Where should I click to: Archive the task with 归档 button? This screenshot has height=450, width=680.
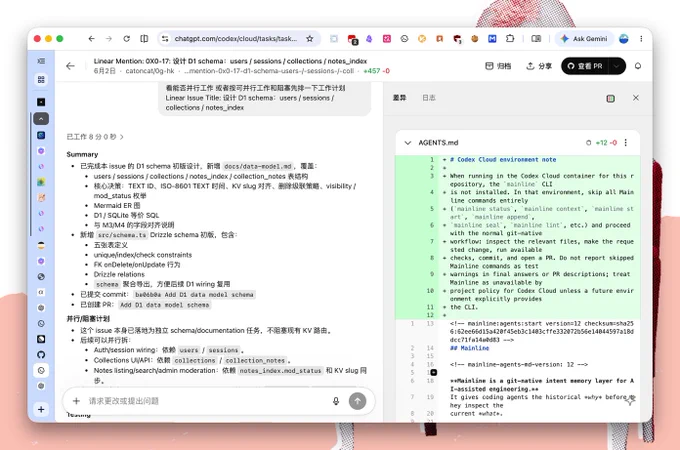click(x=498, y=66)
